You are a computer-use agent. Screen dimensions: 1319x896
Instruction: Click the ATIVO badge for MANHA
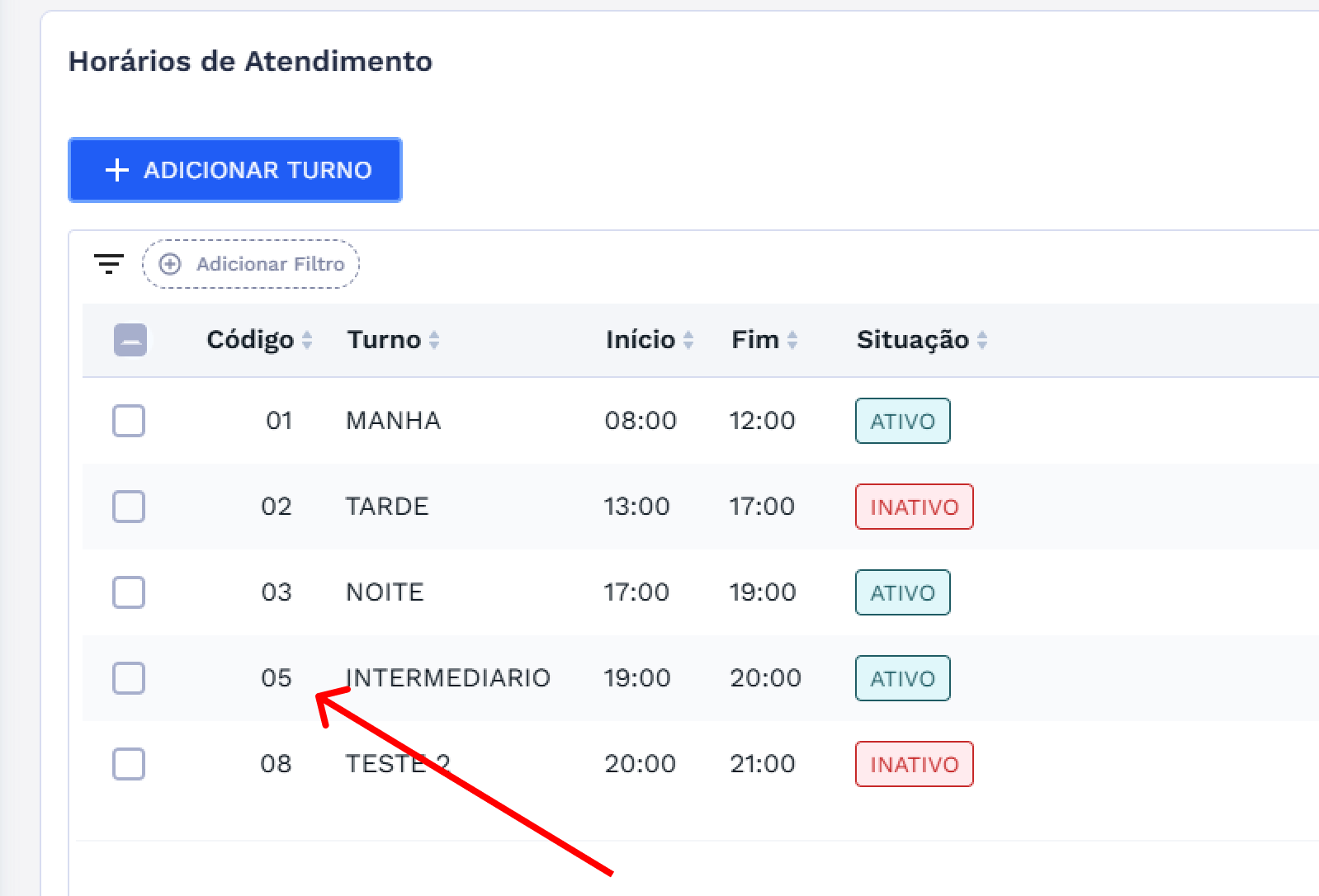pos(902,421)
